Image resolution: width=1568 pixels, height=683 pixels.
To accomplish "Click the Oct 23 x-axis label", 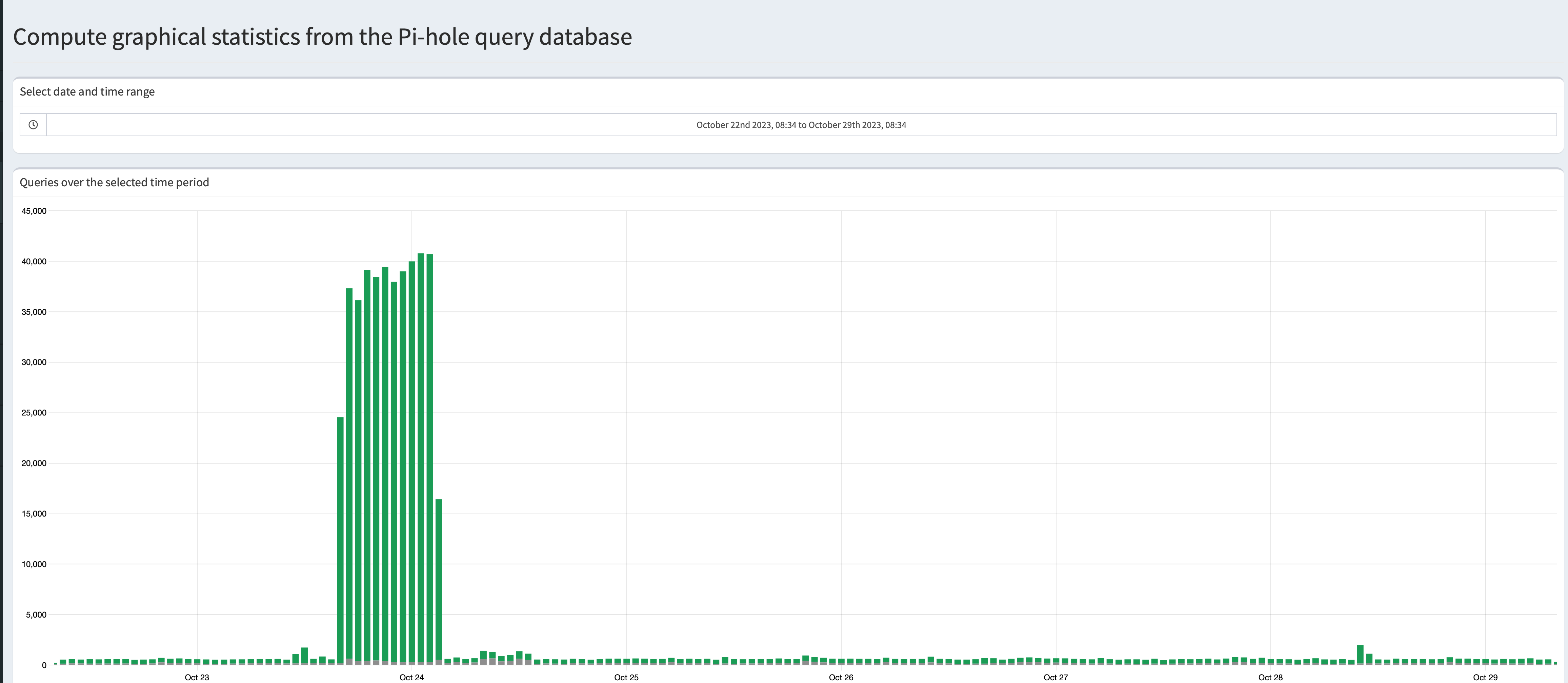I will click(197, 677).
